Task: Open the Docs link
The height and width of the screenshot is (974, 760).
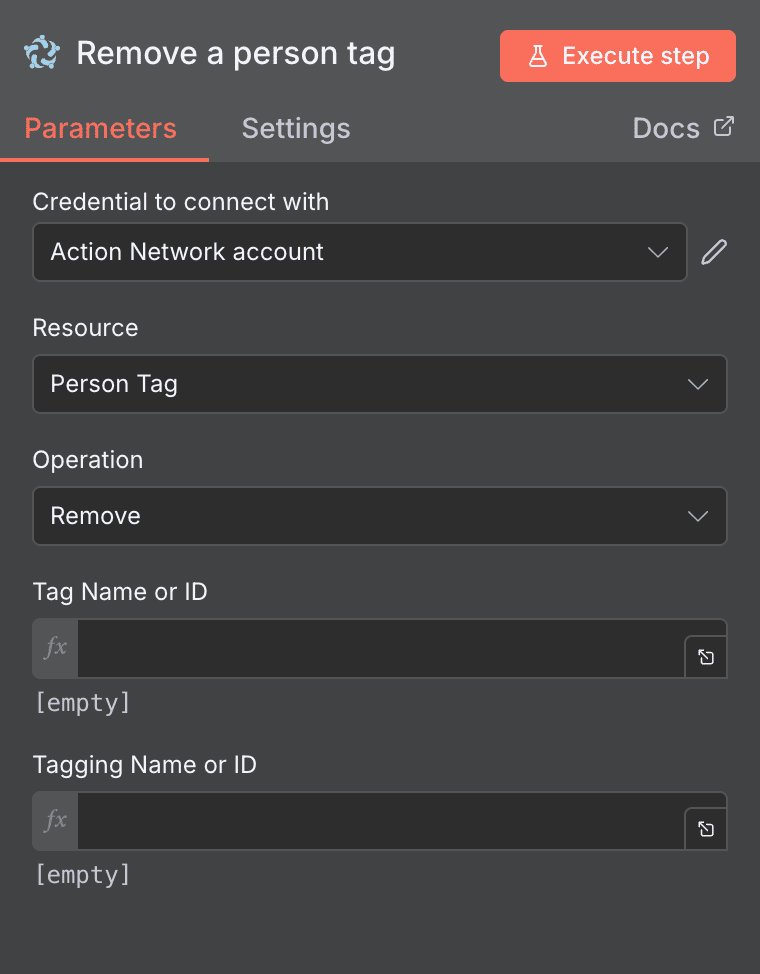Action: (x=666, y=127)
